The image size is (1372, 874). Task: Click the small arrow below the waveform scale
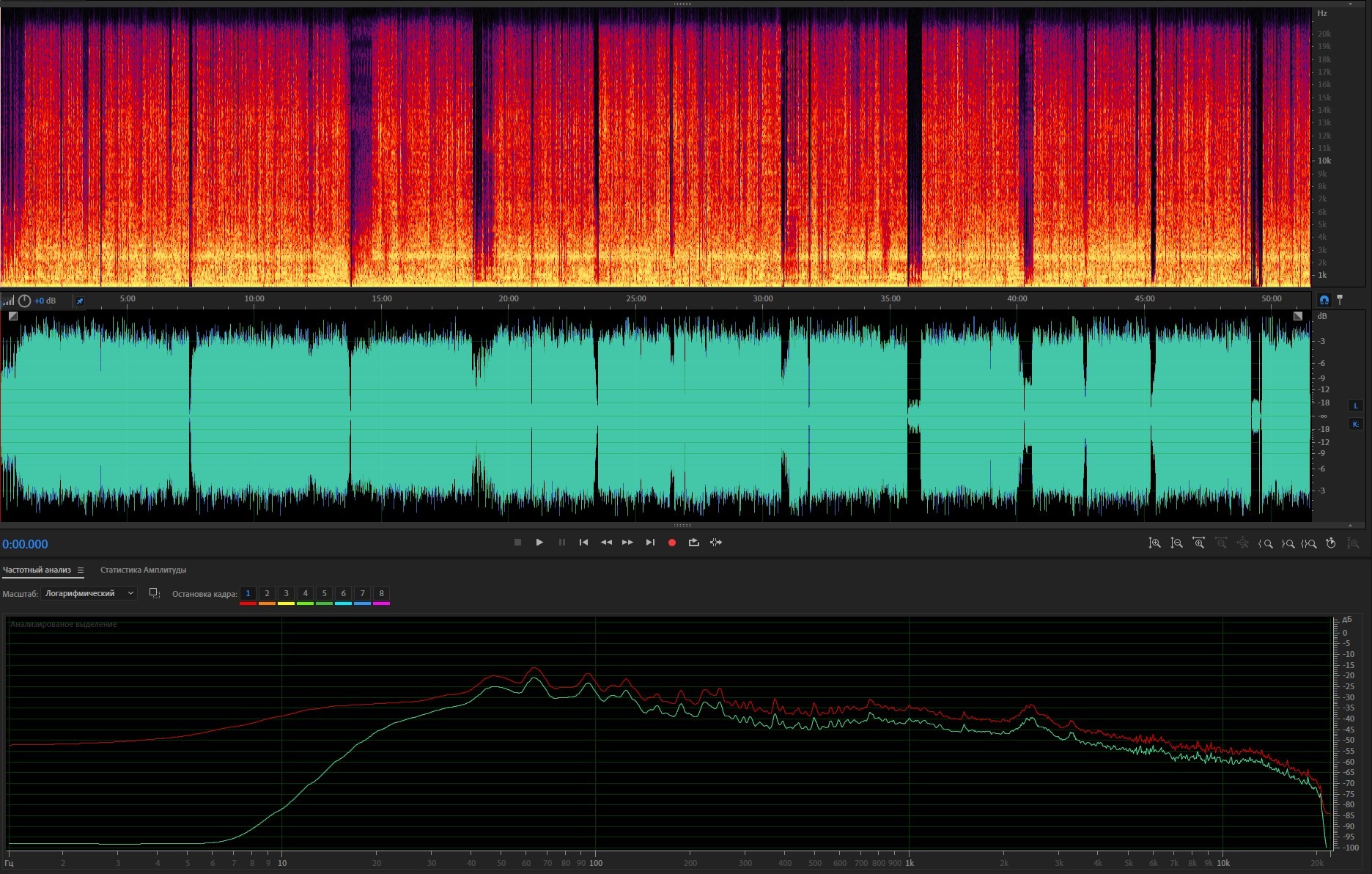pos(1350,525)
